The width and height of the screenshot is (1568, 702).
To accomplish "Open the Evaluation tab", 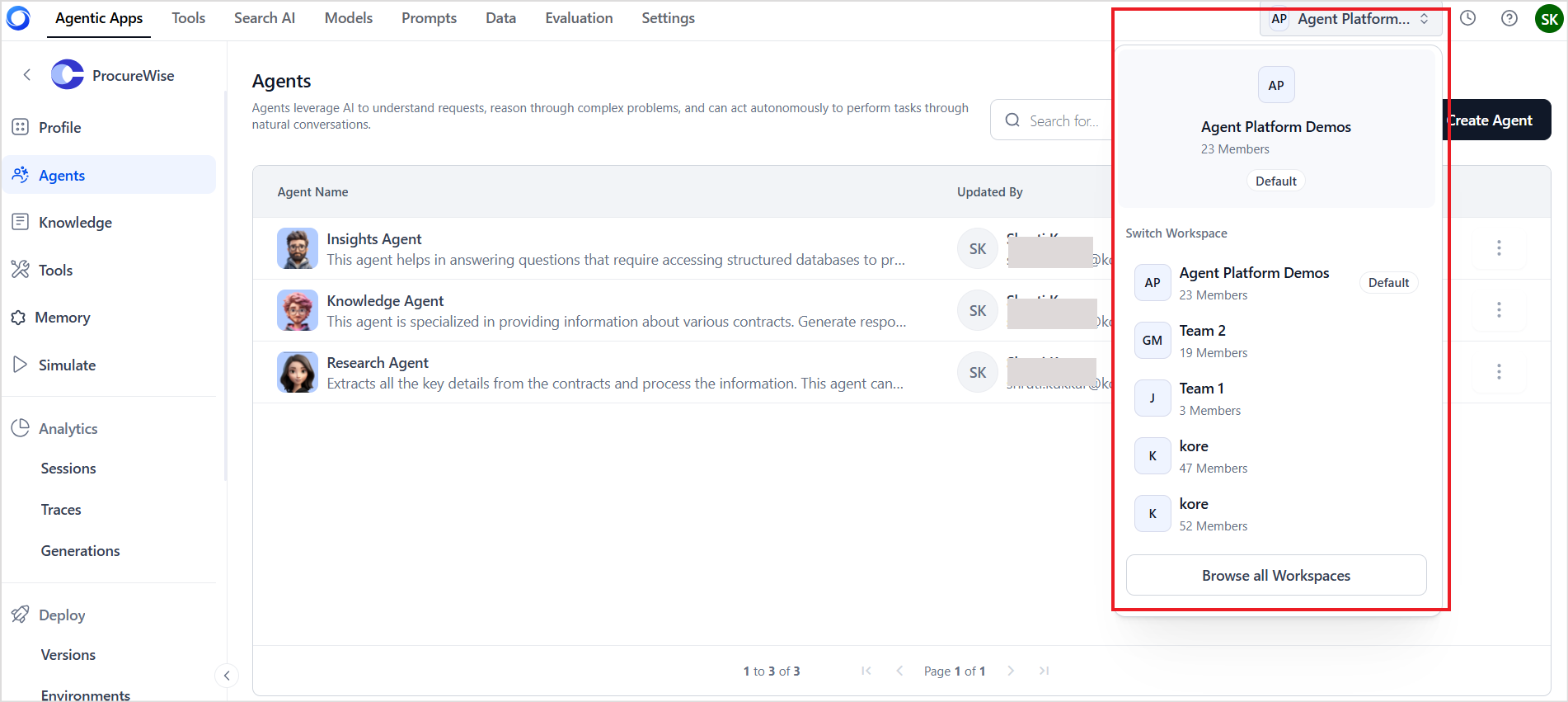I will [579, 18].
